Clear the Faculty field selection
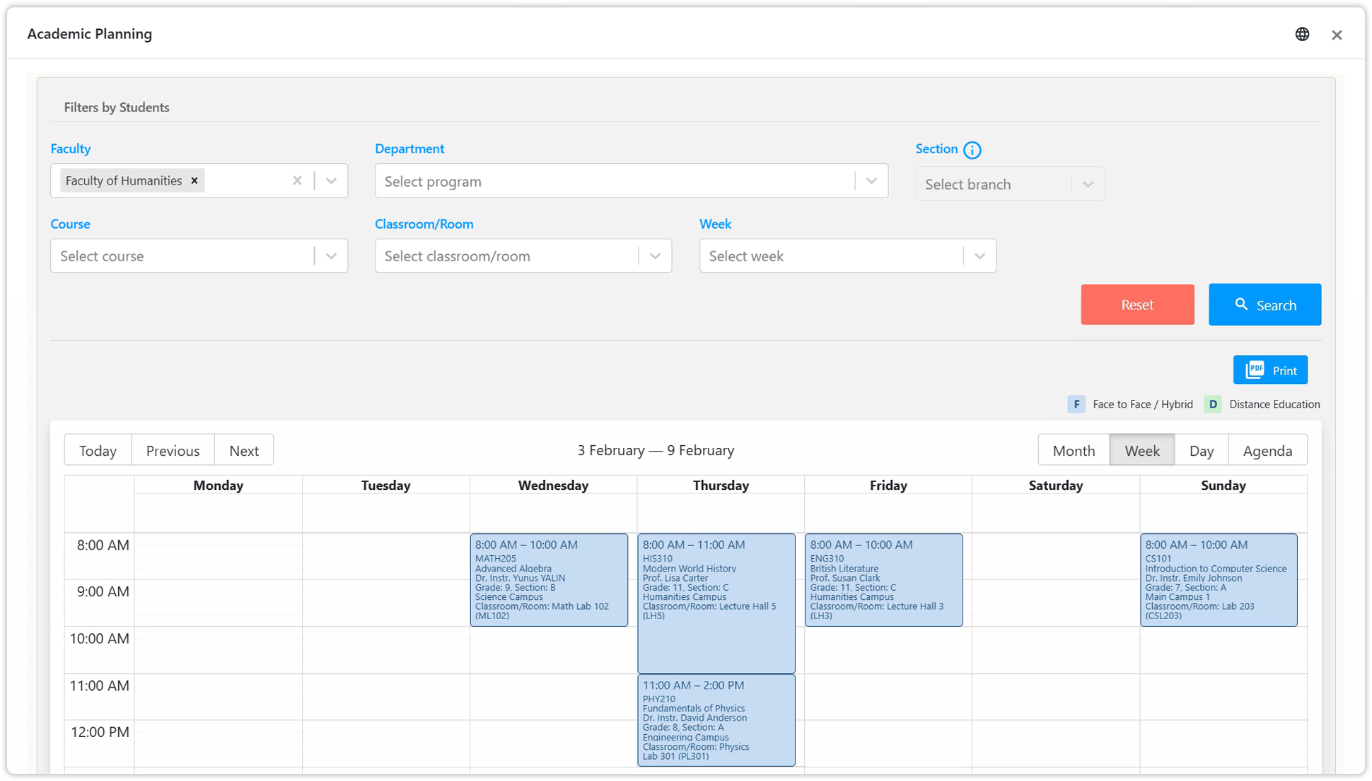Image resolution: width=1372 pixels, height=781 pixels. point(297,181)
